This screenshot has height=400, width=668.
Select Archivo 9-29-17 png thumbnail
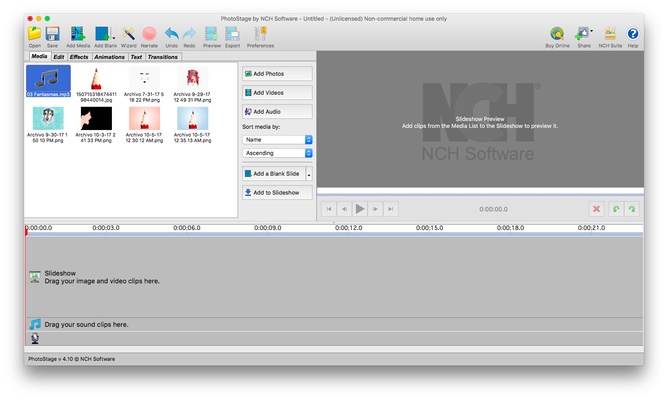click(192, 84)
